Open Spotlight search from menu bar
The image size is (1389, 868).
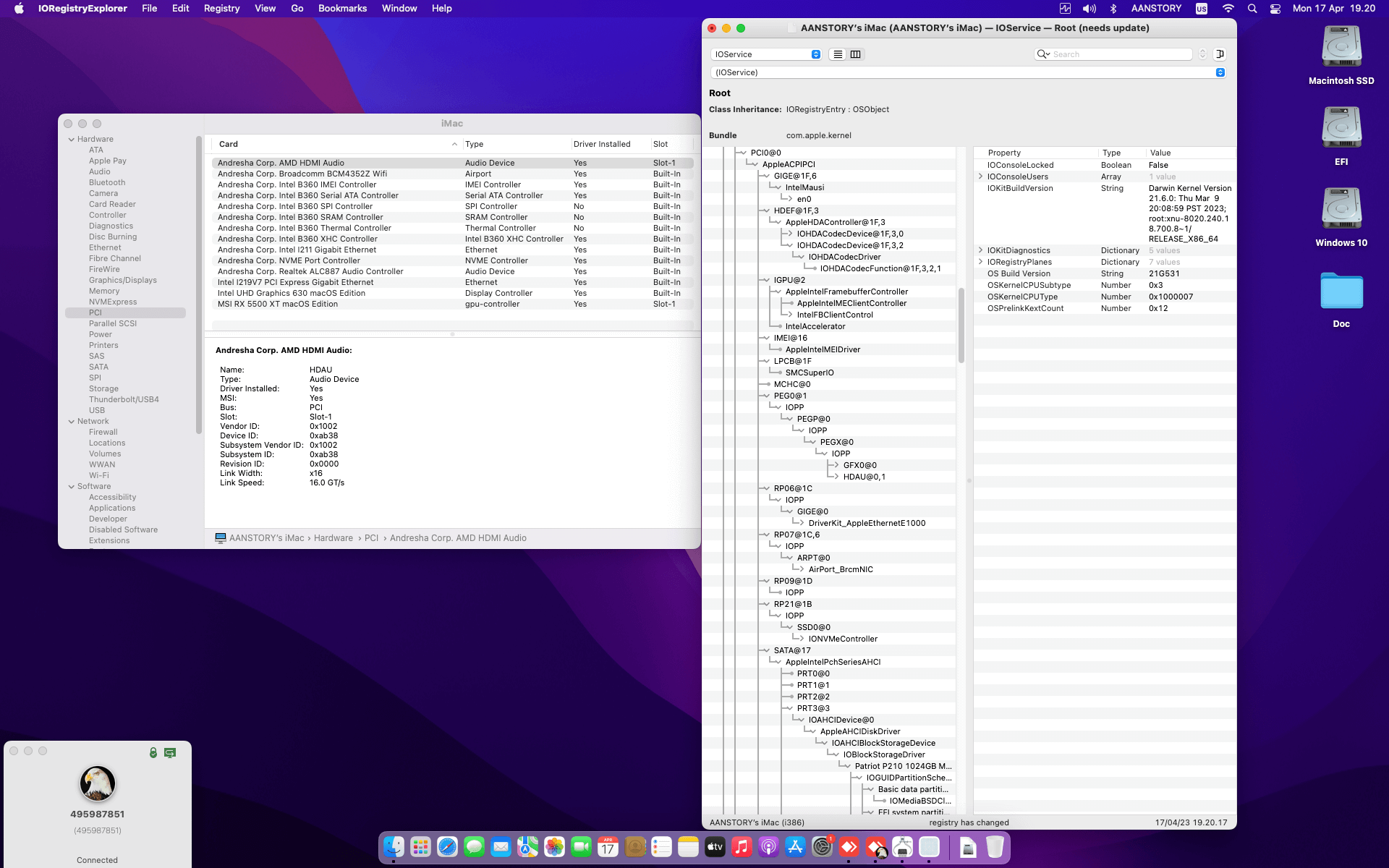pyautogui.click(x=1252, y=9)
